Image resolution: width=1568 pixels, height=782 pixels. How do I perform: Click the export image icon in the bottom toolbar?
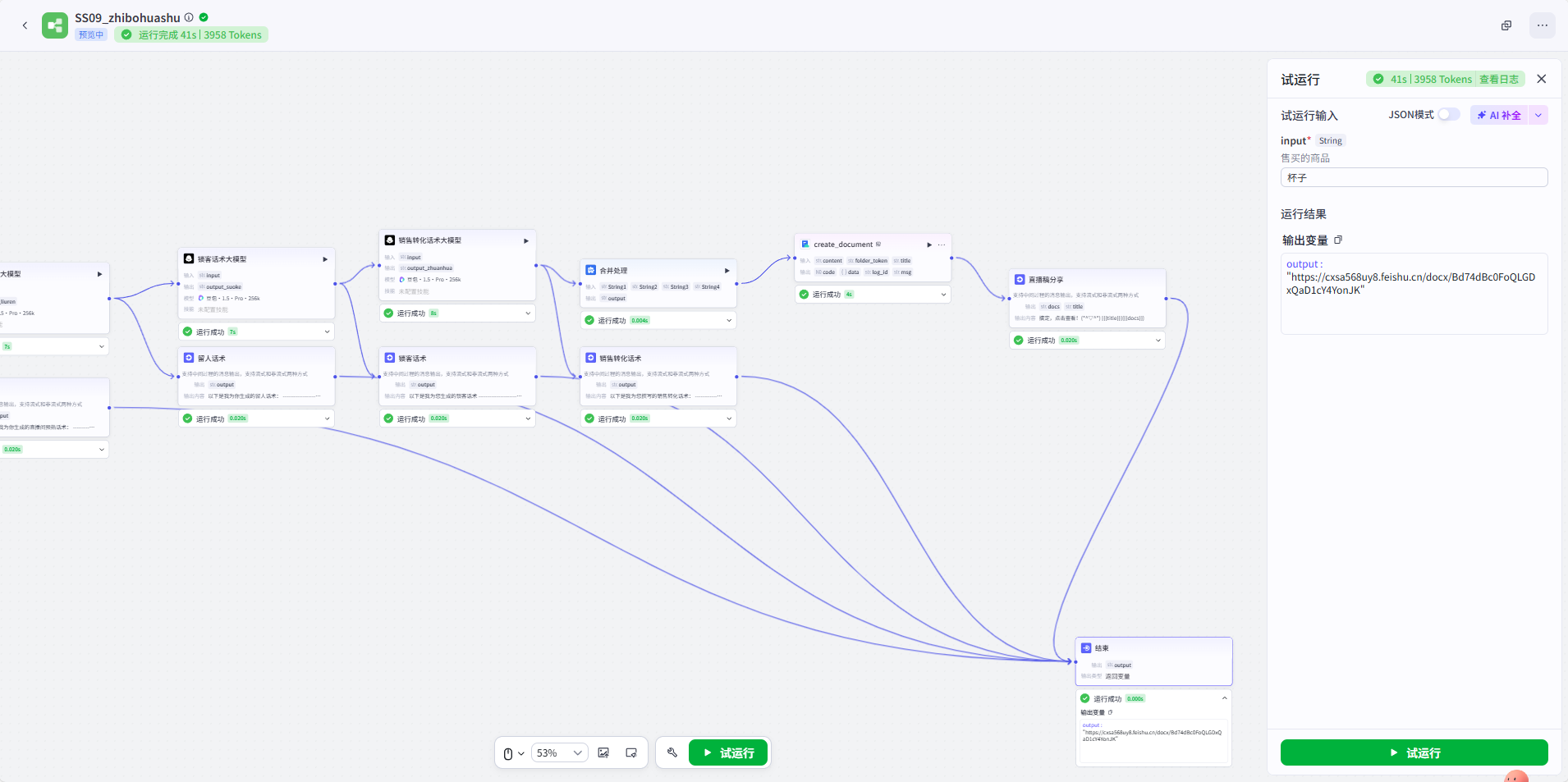point(603,752)
